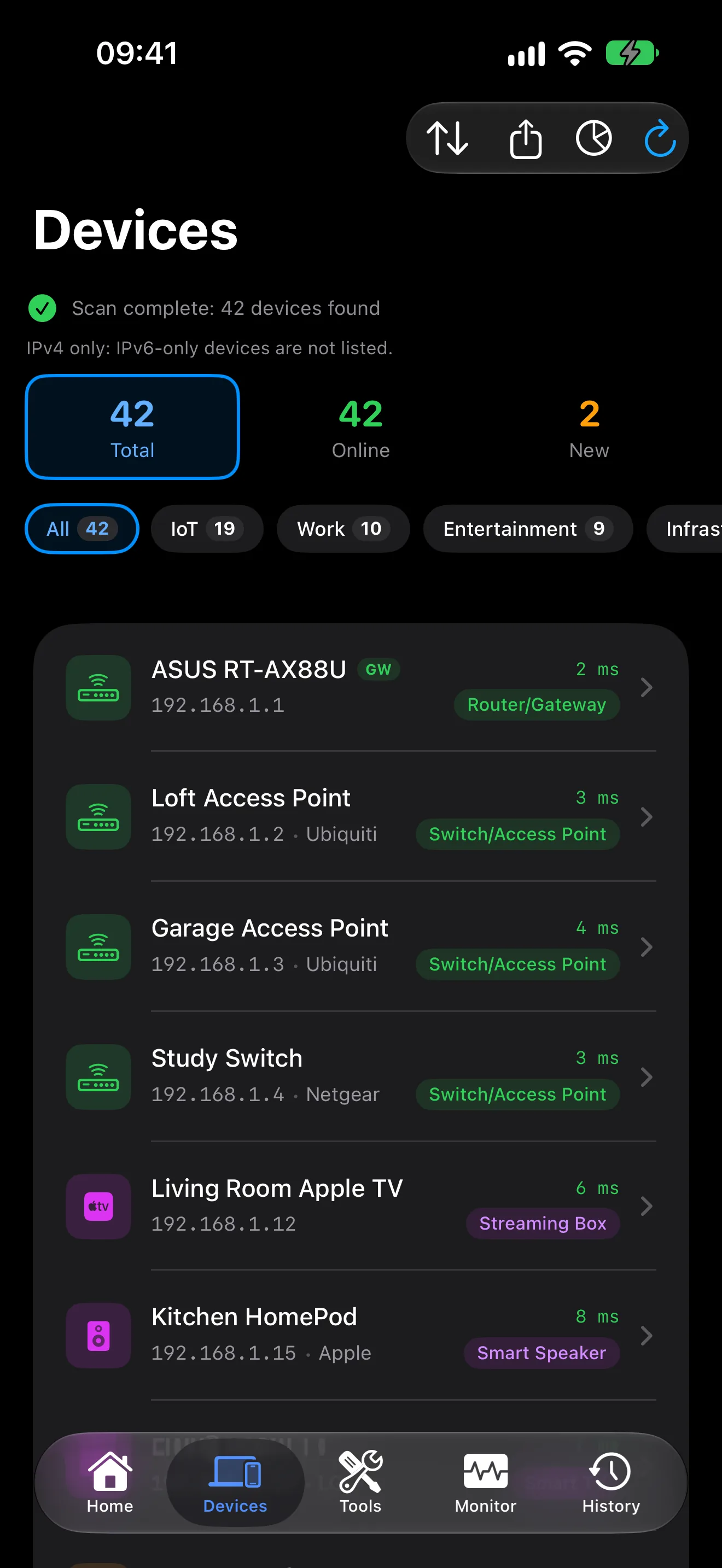The image size is (722, 1568).
Task: Tap the ASUS RT-AX88U device name
Action: pyautogui.click(x=248, y=670)
